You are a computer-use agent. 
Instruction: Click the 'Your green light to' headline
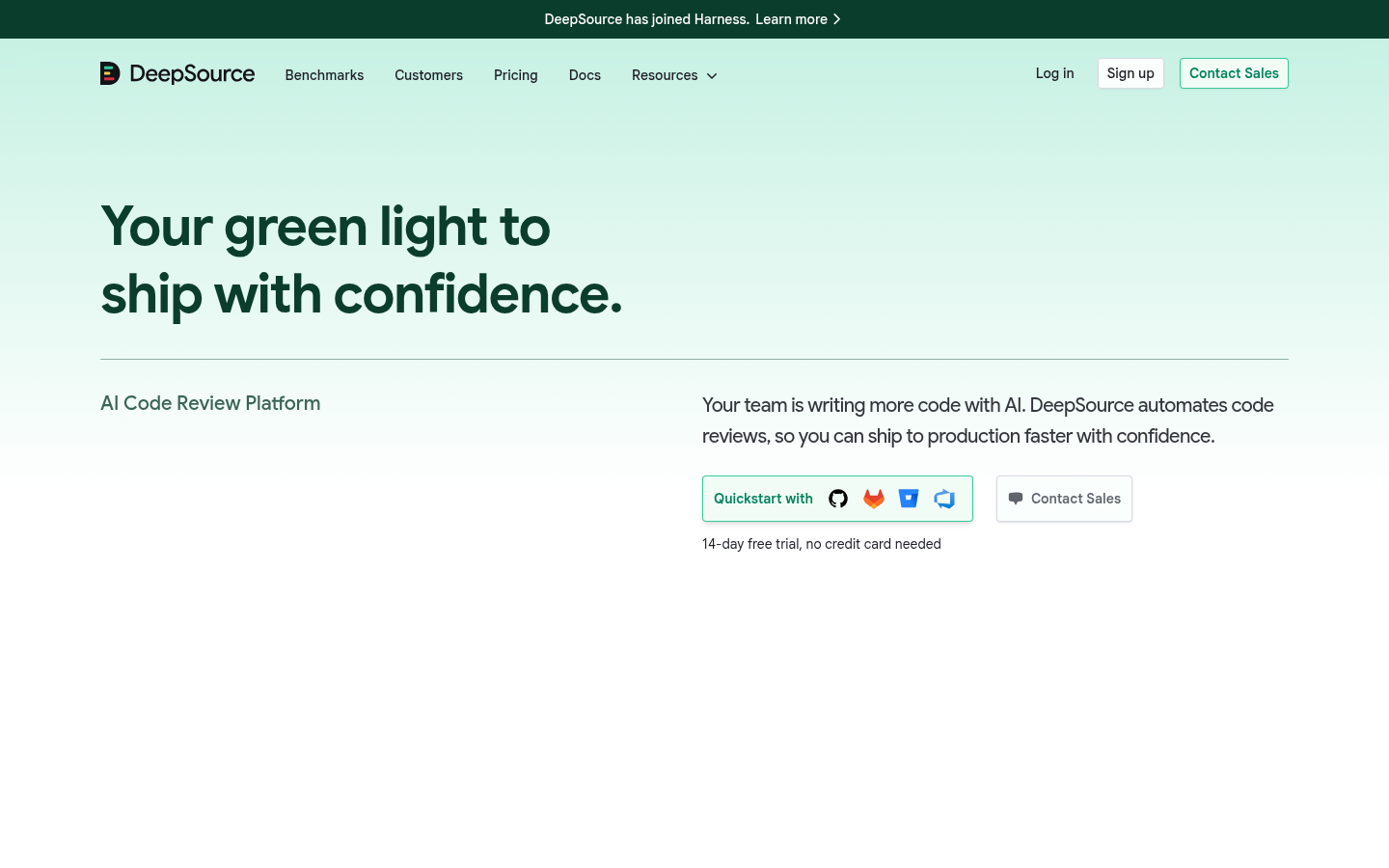pos(325,227)
